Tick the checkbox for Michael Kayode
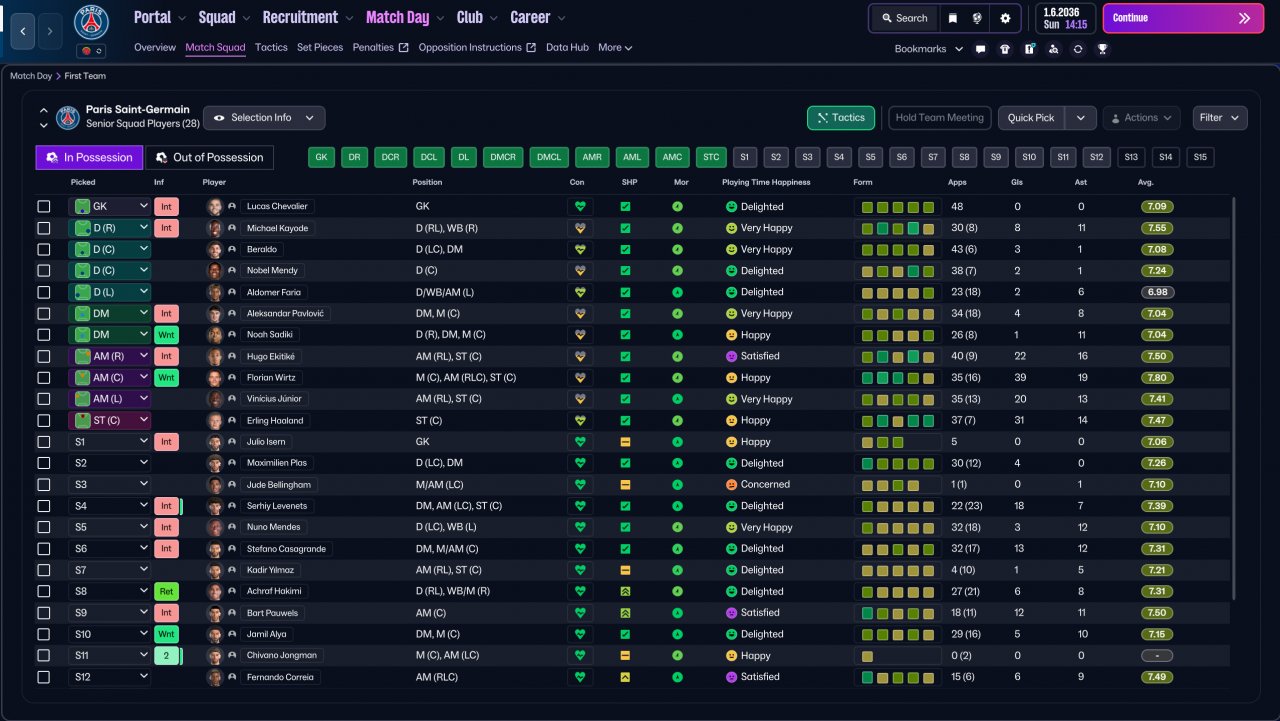 point(43,228)
